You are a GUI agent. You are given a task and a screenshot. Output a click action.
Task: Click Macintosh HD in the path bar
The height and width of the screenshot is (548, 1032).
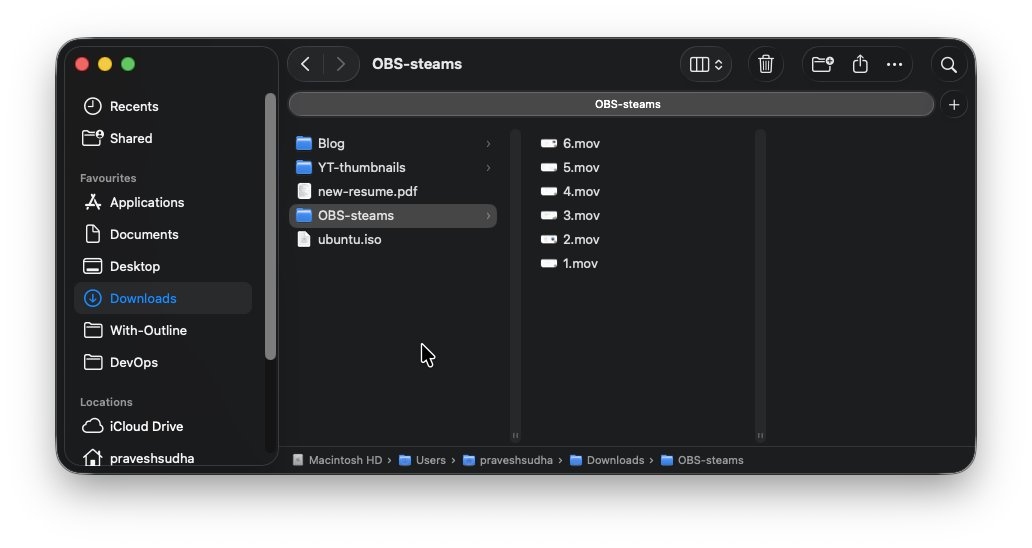click(x=337, y=461)
